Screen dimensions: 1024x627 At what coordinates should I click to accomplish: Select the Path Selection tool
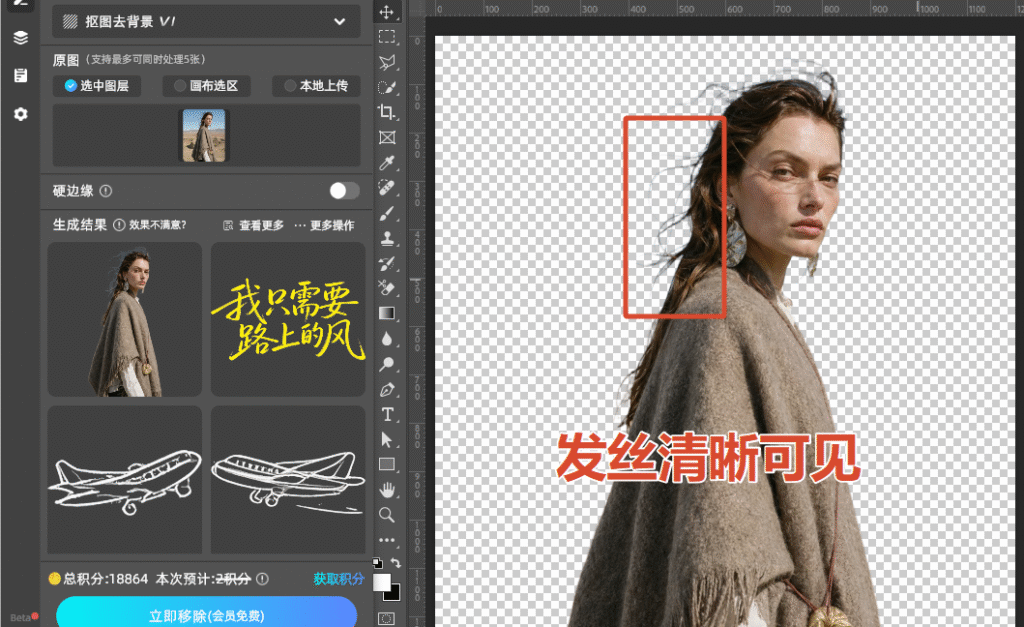pyautogui.click(x=387, y=440)
